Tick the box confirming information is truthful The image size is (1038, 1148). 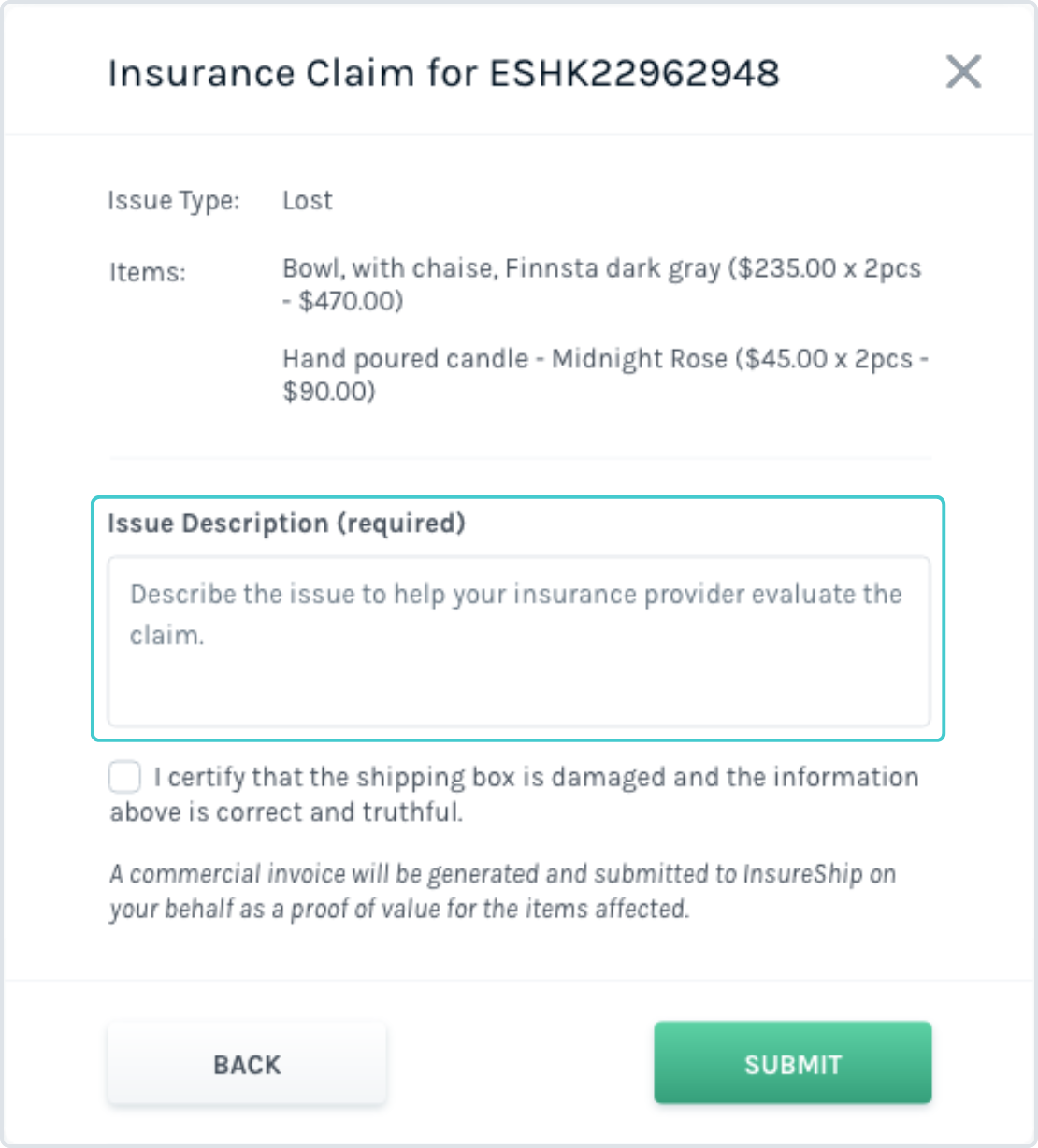124,775
